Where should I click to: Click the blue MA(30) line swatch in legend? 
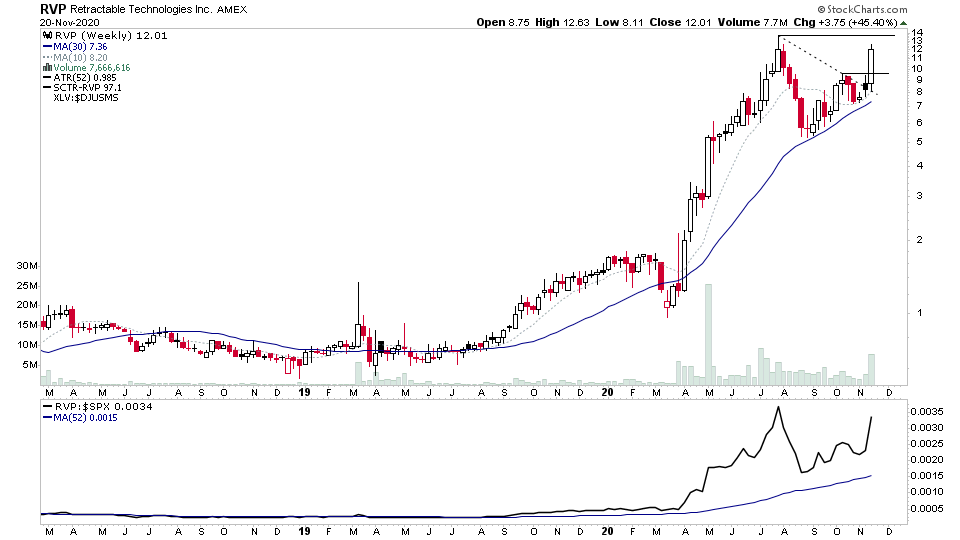pos(47,47)
